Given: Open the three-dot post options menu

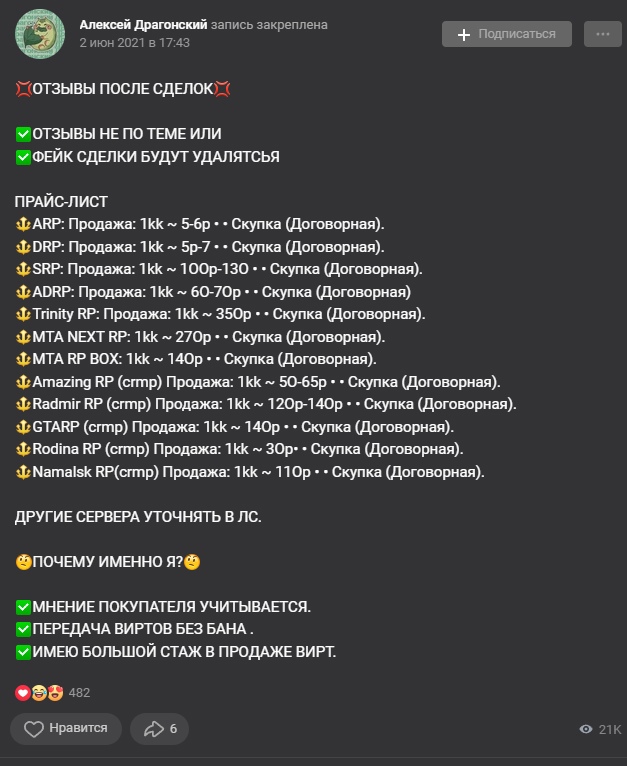Looking at the screenshot, I should point(603,34).
